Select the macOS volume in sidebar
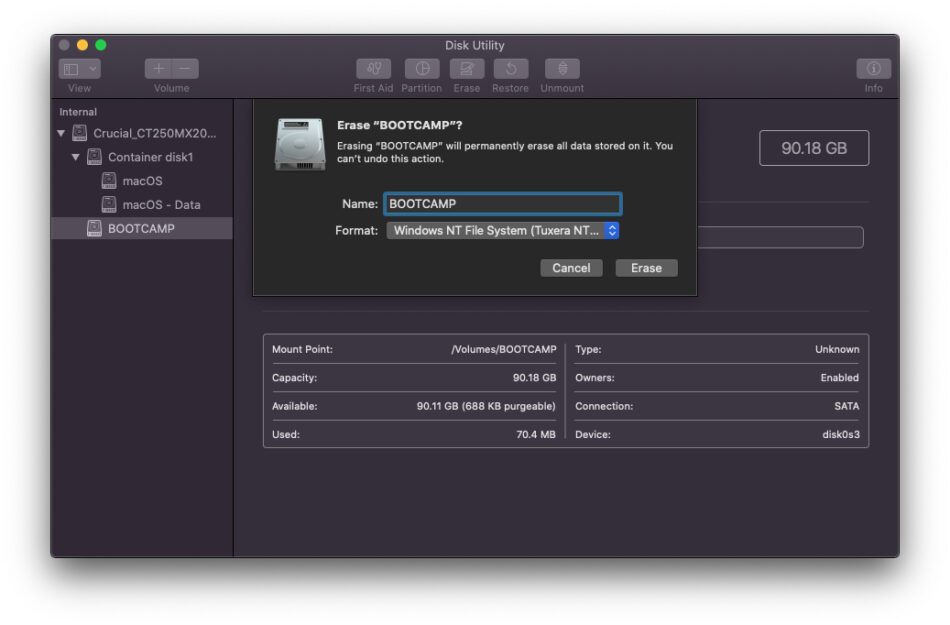 [141, 181]
